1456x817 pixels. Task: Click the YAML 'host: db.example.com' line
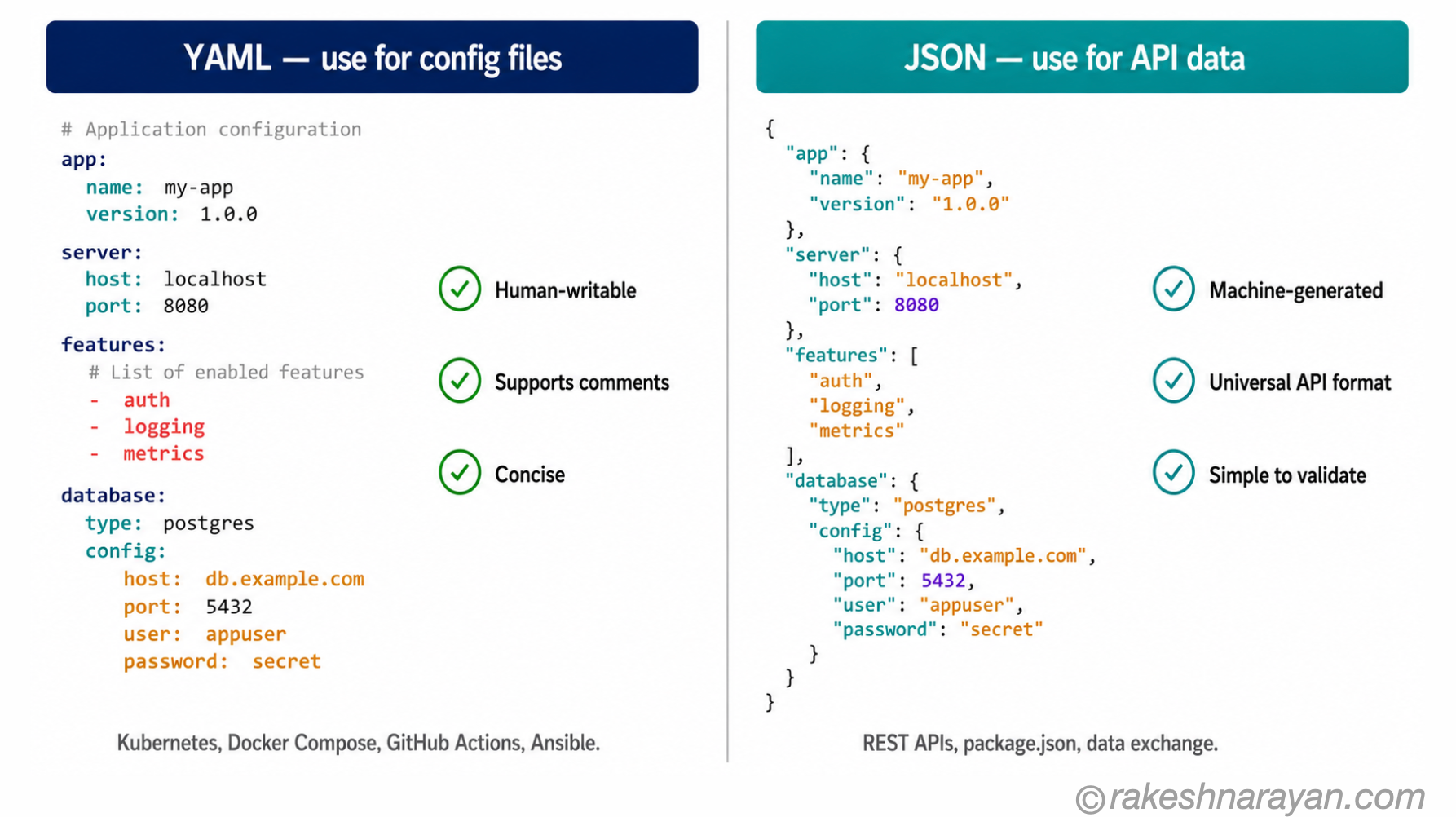[244, 579]
